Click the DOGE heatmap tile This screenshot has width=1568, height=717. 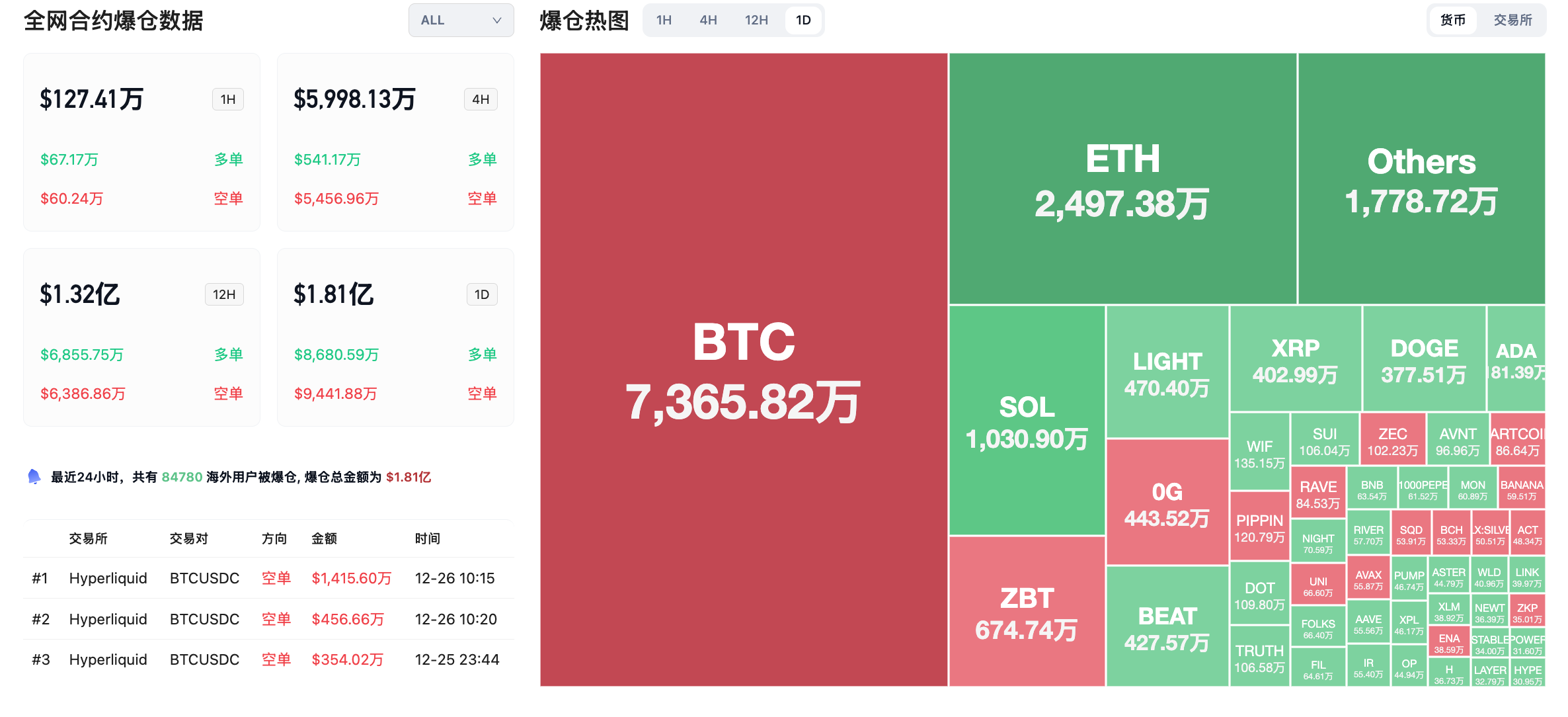pyautogui.click(x=1424, y=359)
